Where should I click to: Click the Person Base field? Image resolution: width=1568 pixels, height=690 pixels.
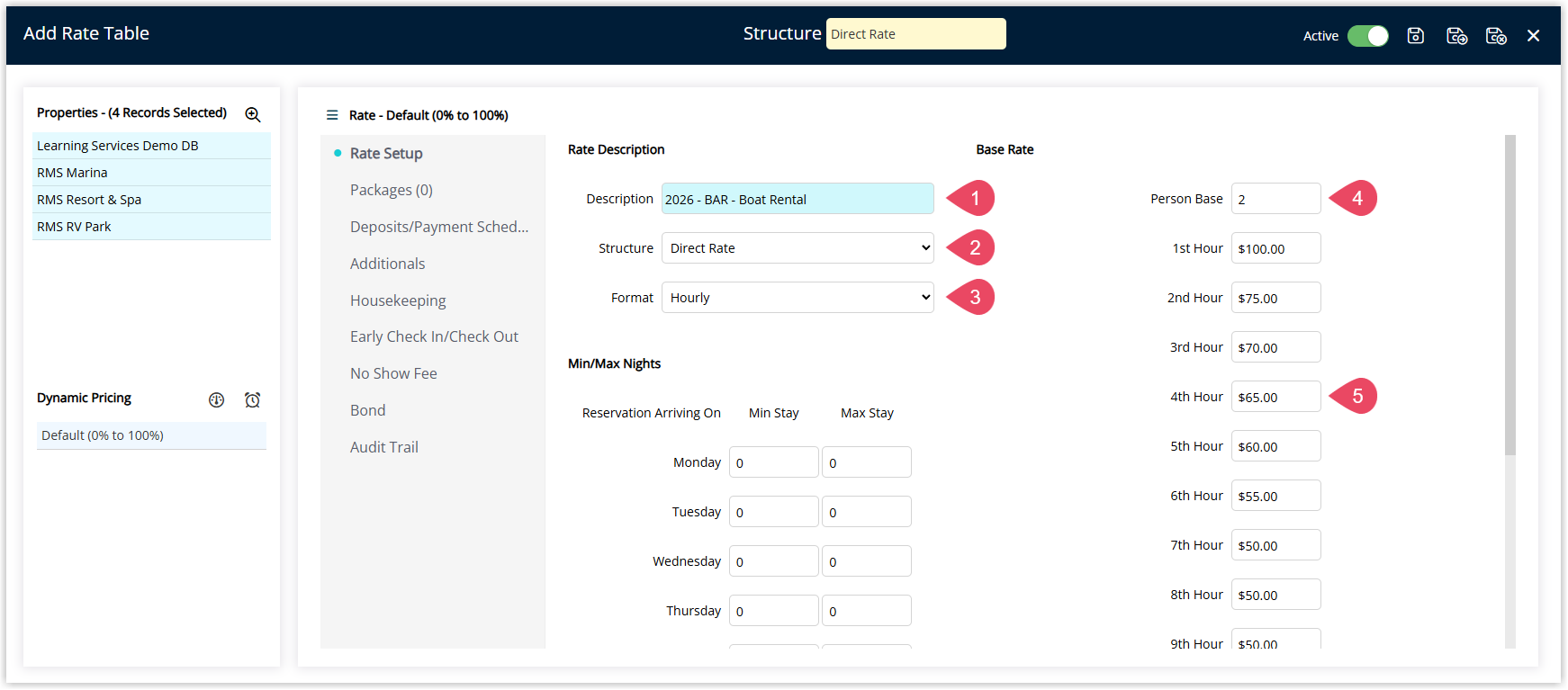pos(1276,199)
